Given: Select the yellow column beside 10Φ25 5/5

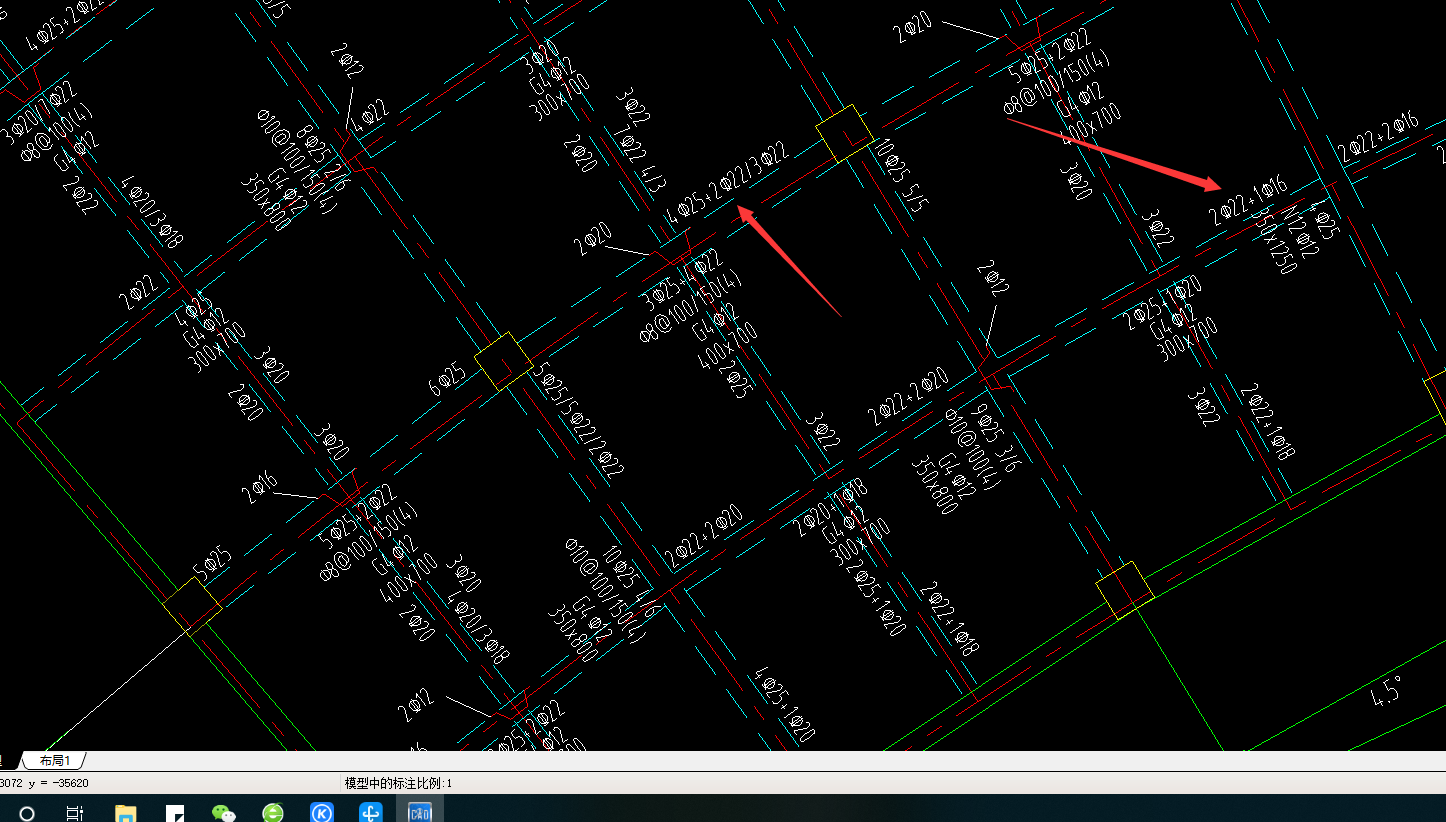Looking at the screenshot, I should [x=845, y=133].
